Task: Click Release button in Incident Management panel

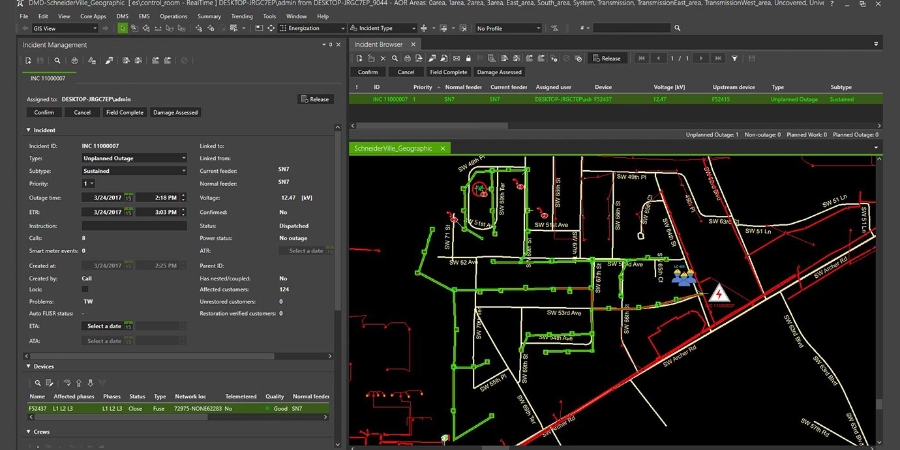Action: (315, 99)
